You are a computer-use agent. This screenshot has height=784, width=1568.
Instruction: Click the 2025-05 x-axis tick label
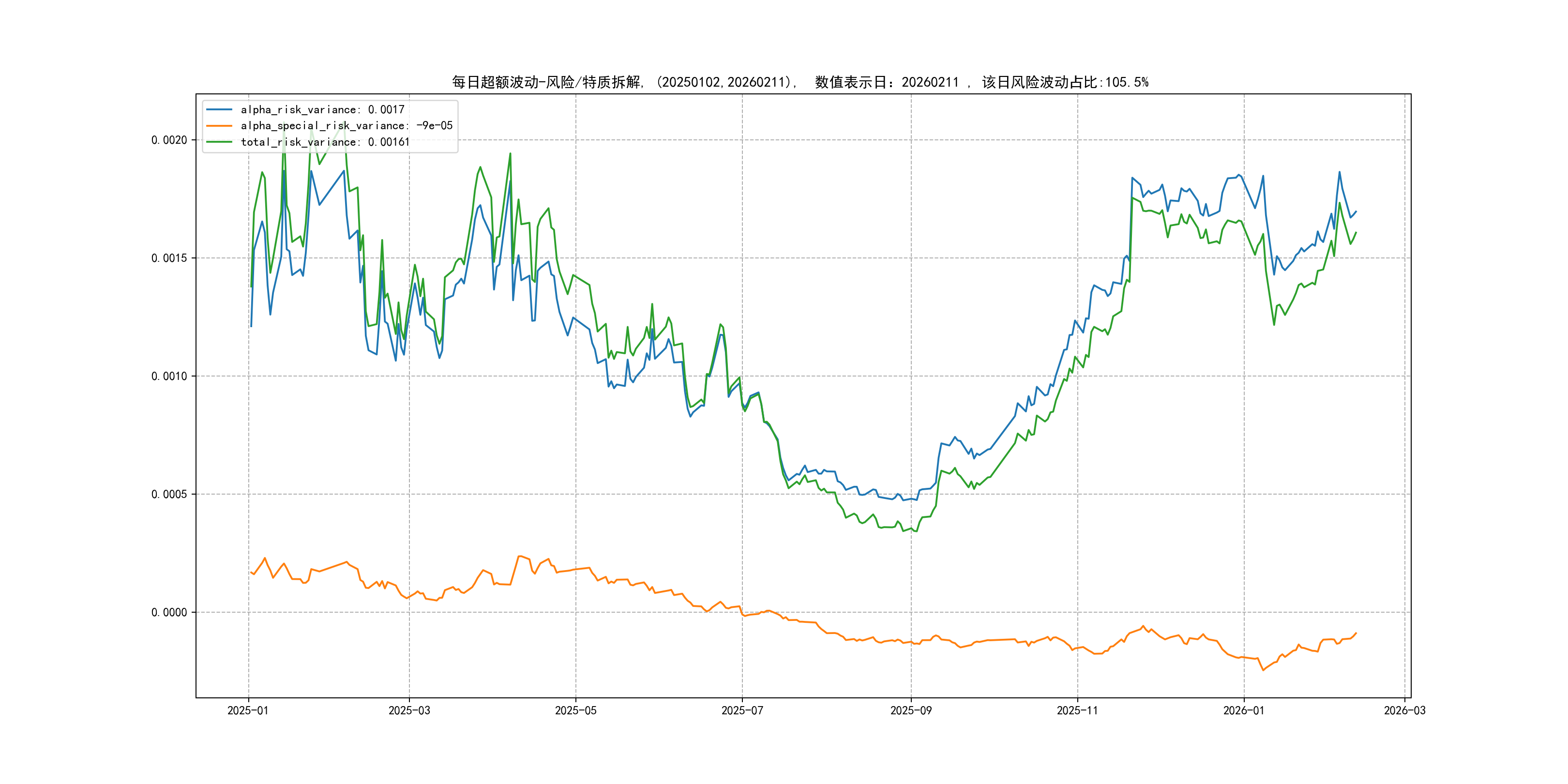pos(575,710)
